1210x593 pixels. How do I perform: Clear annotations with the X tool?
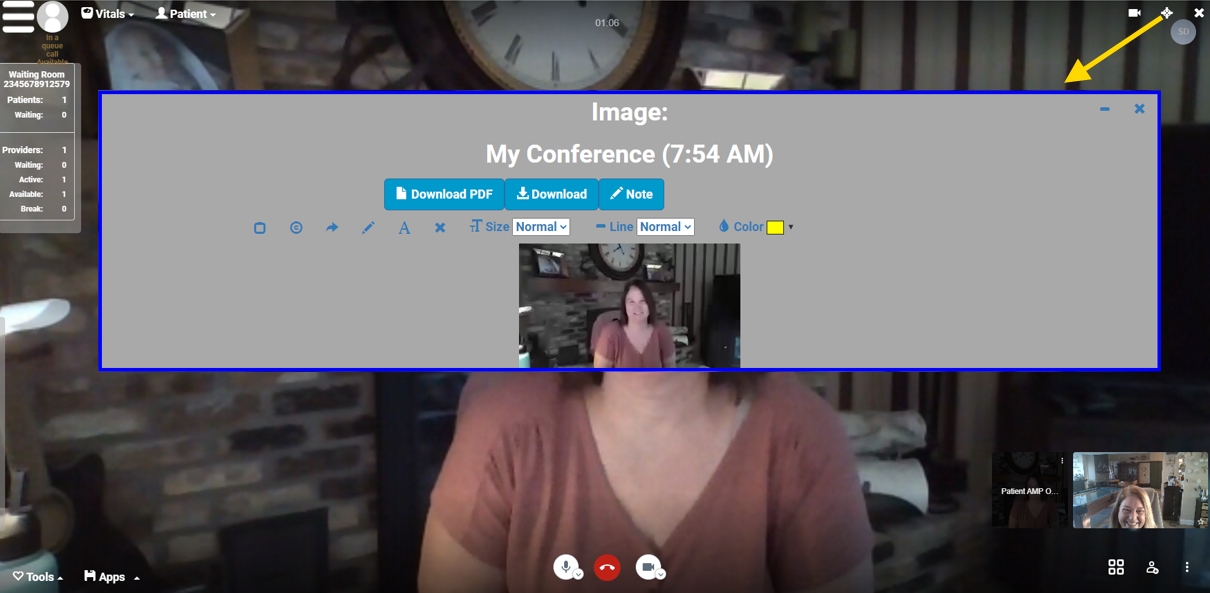pos(440,228)
